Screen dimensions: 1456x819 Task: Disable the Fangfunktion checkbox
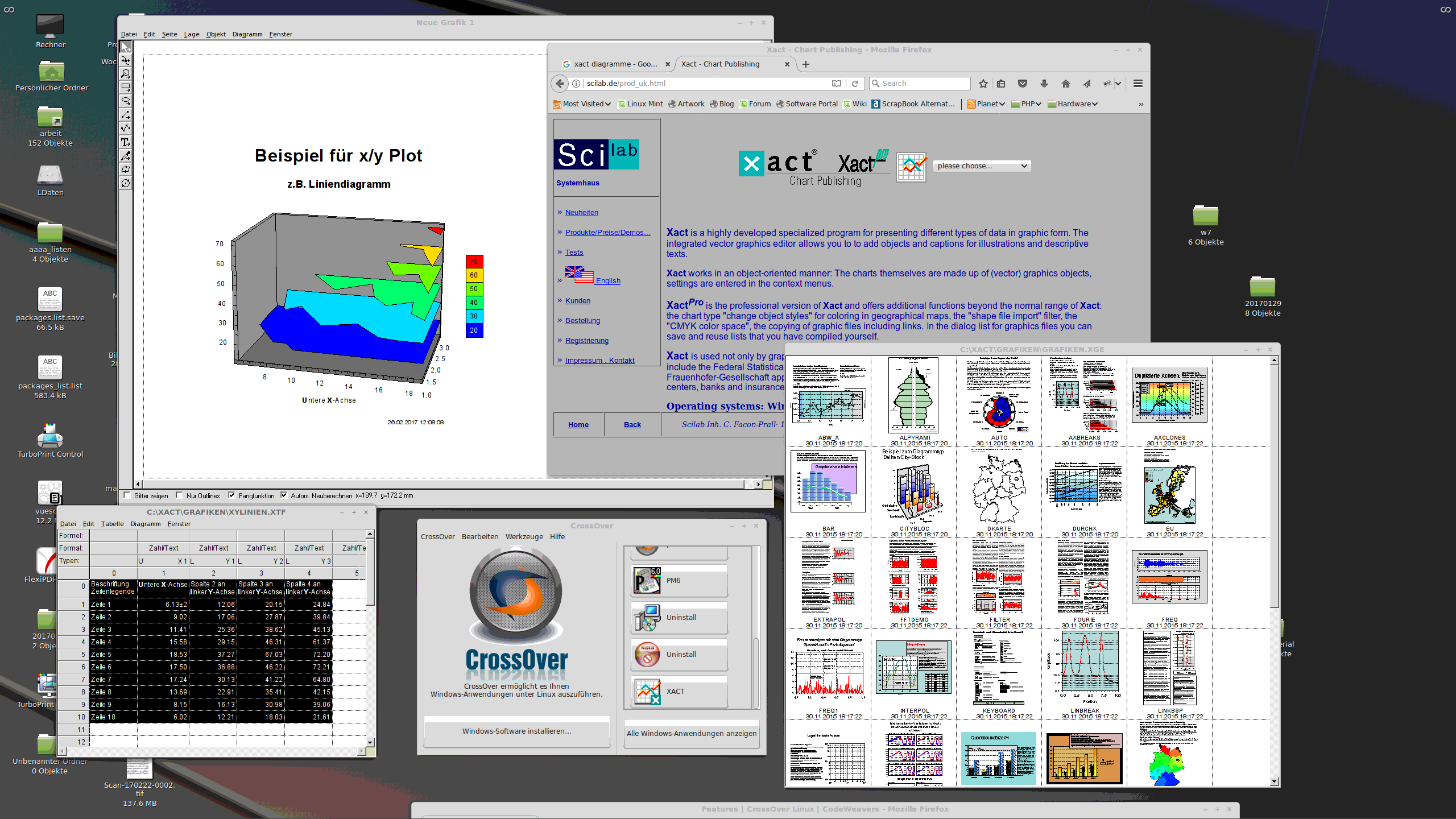click(x=231, y=495)
